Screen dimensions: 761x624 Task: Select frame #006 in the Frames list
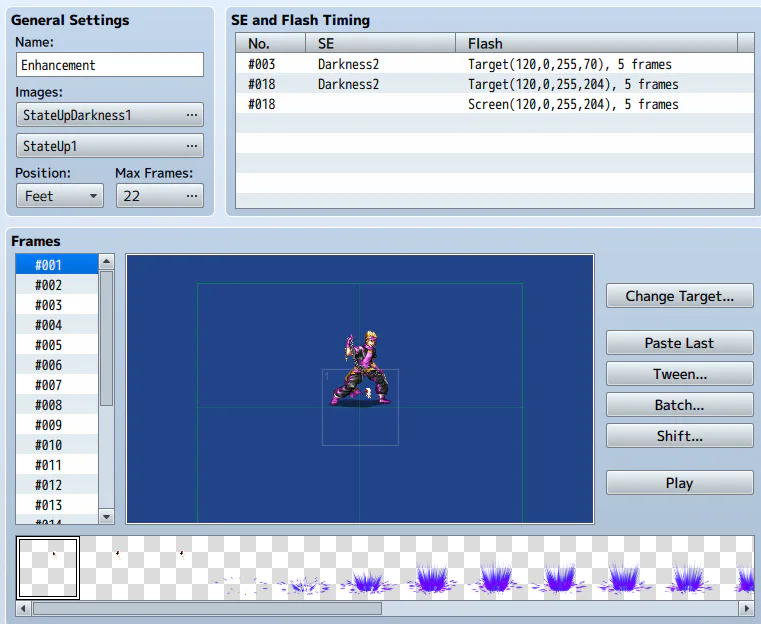pyautogui.click(x=57, y=365)
